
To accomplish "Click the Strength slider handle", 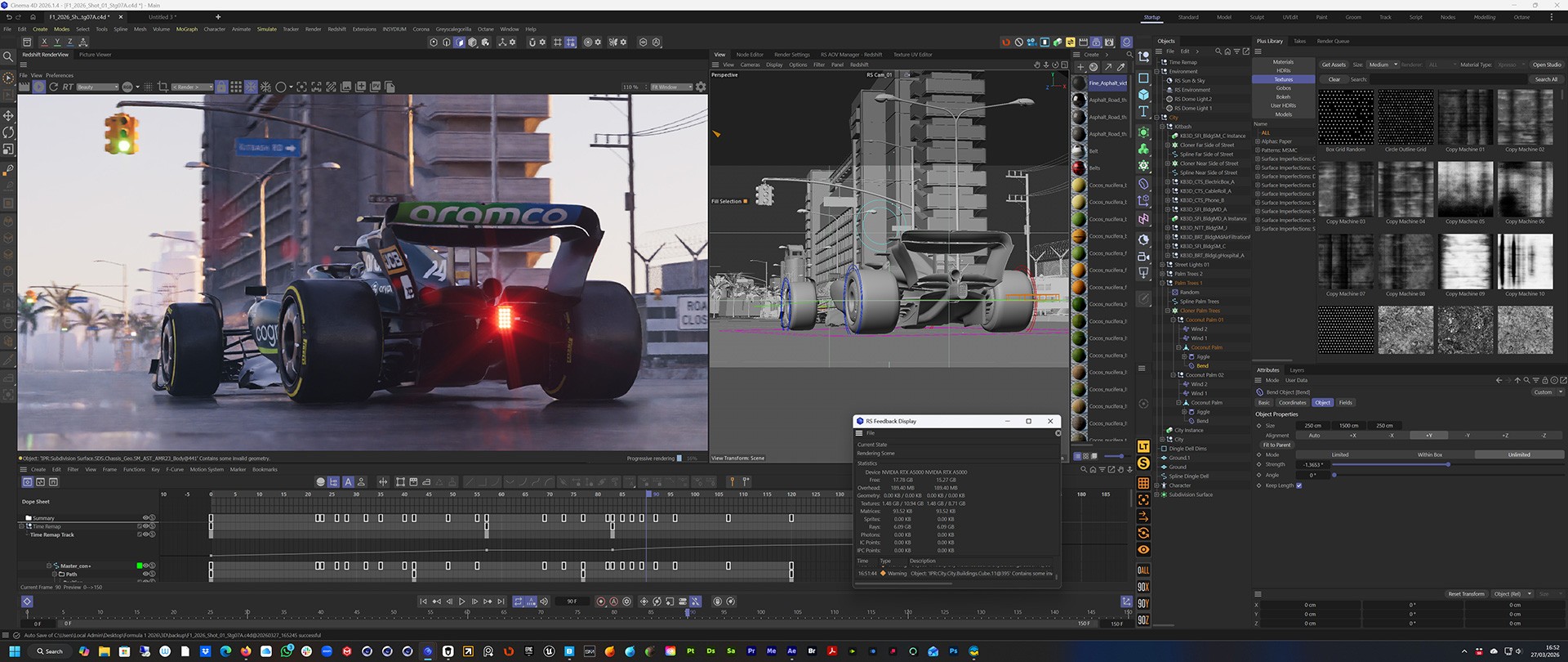I will tap(1448, 464).
